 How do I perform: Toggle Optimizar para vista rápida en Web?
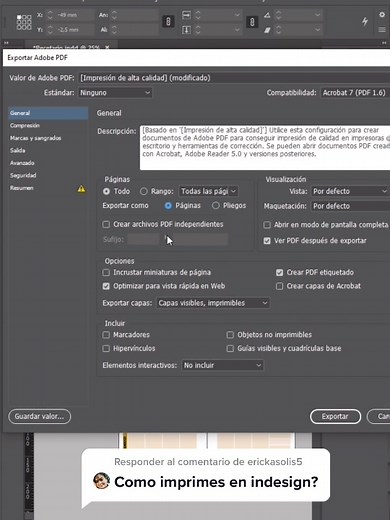pyautogui.click(x=106, y=286)
